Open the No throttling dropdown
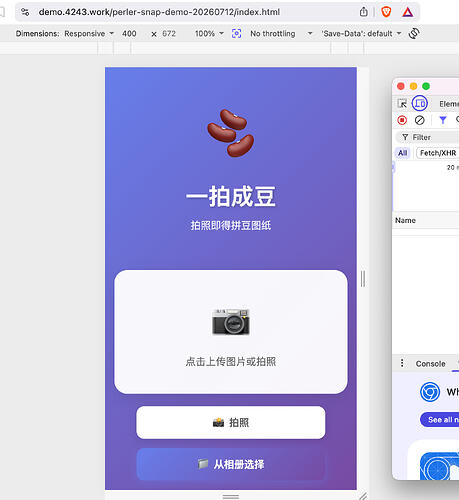Screen dimensions: 459x500 (x=281, y=34)
